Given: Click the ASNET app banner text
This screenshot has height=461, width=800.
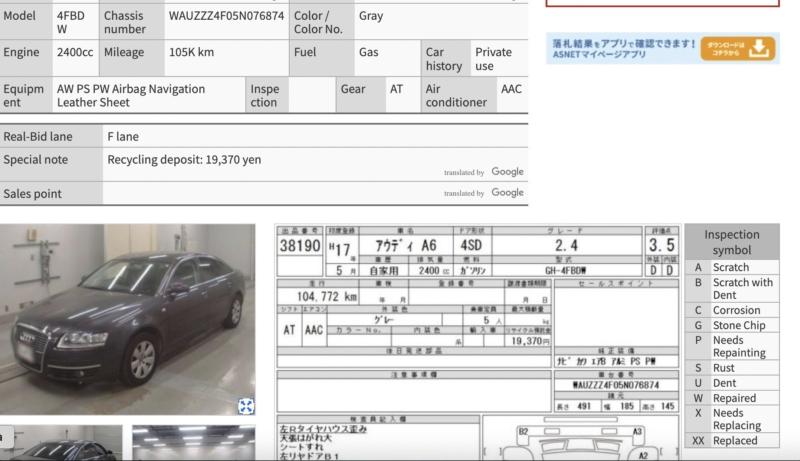Looking at the screenshot, I should tap(621, 49).
